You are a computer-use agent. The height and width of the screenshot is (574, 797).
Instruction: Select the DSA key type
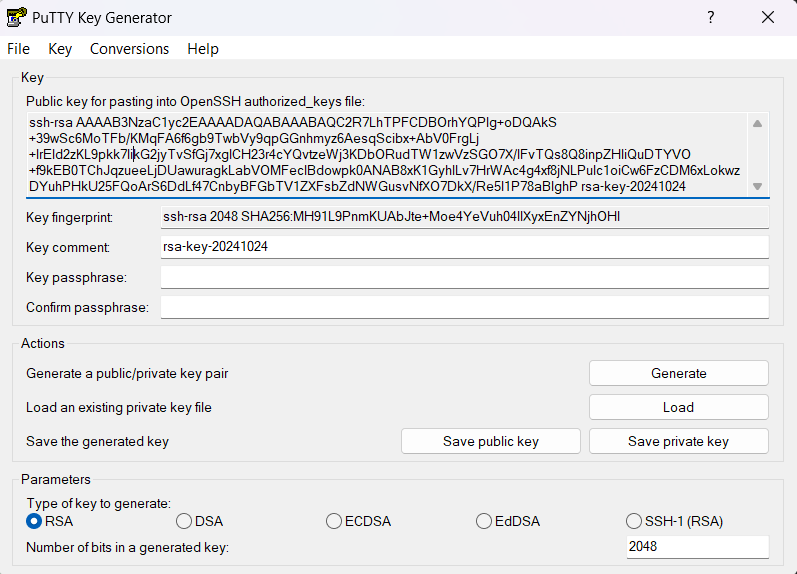point(199,521)
